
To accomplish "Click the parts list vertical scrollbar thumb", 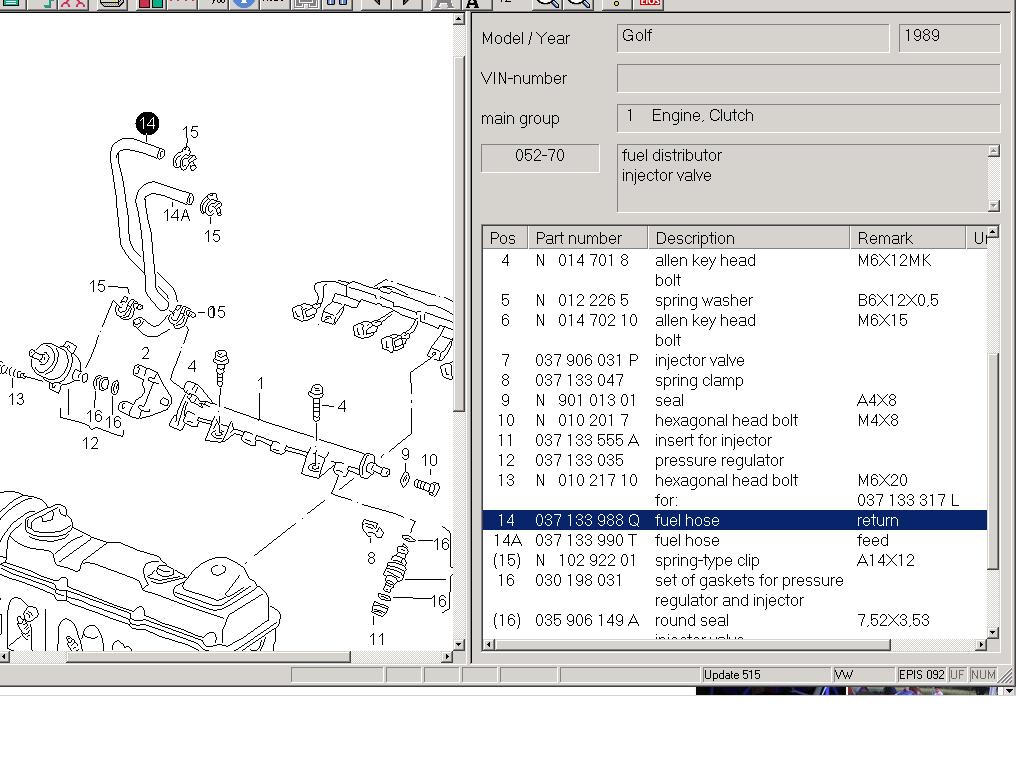I will point(993,460).
